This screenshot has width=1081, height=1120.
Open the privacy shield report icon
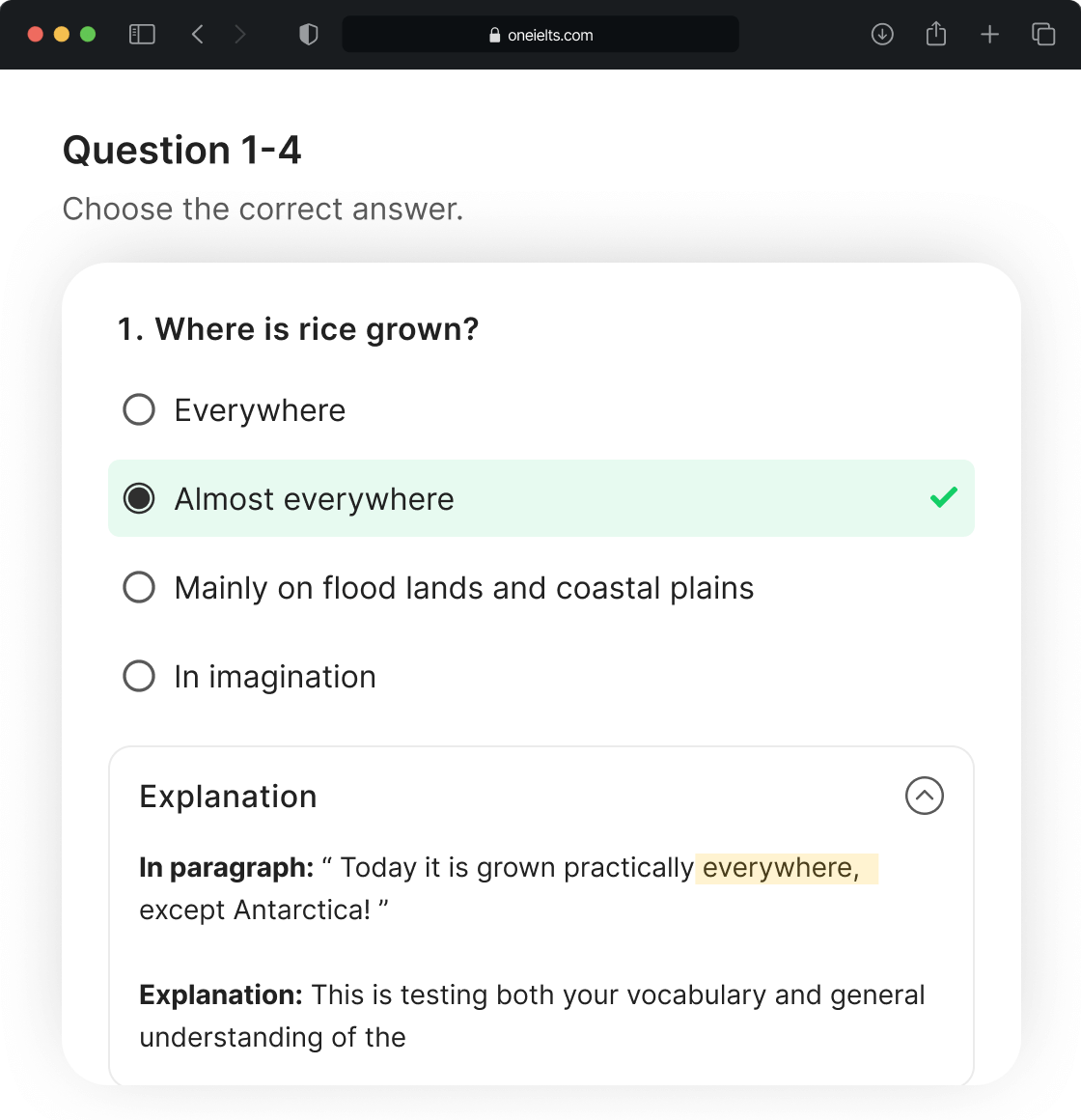tap(308, 34)
